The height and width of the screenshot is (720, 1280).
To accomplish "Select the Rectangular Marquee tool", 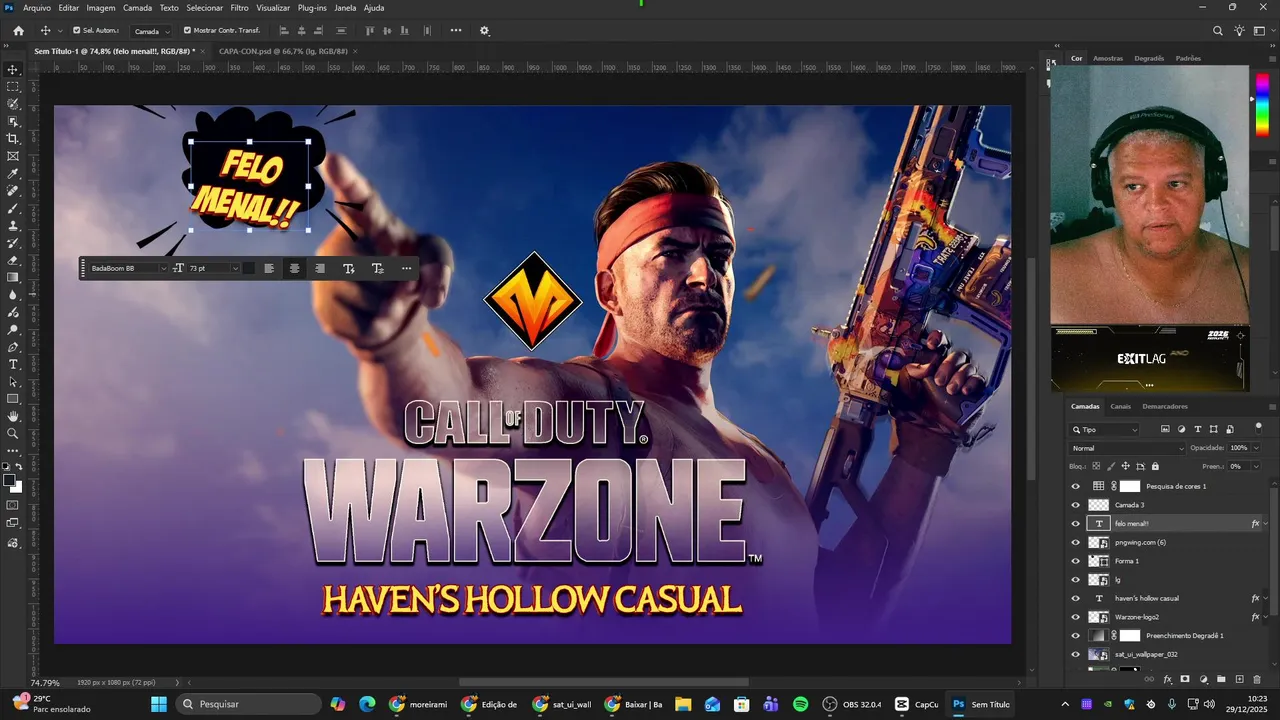I will 13,87.
